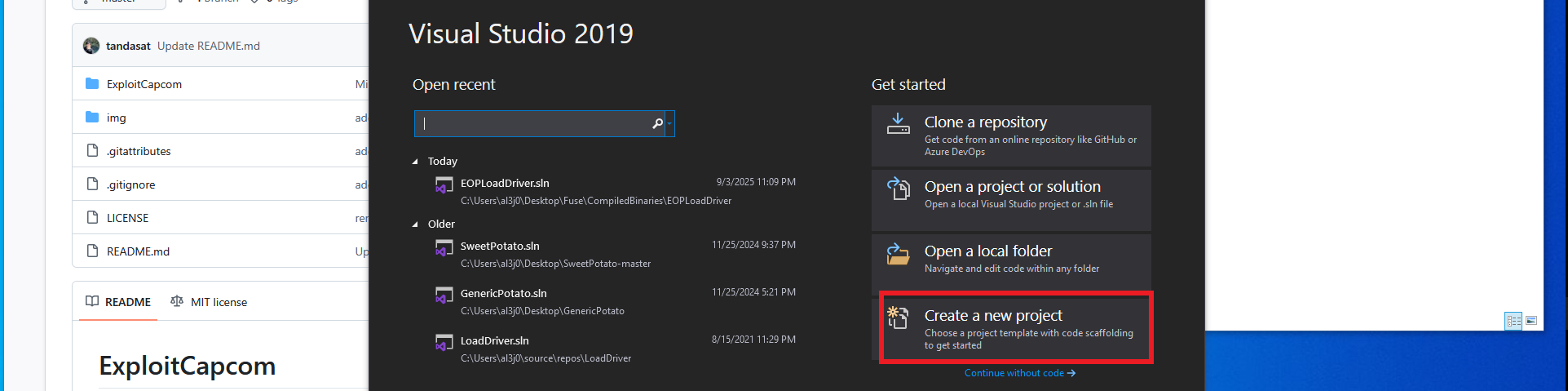Image resolution: width=1568 pixels, height=391 pixels.
Task: Click the magnifier icon in recent search box
Action: click(657, 123)
